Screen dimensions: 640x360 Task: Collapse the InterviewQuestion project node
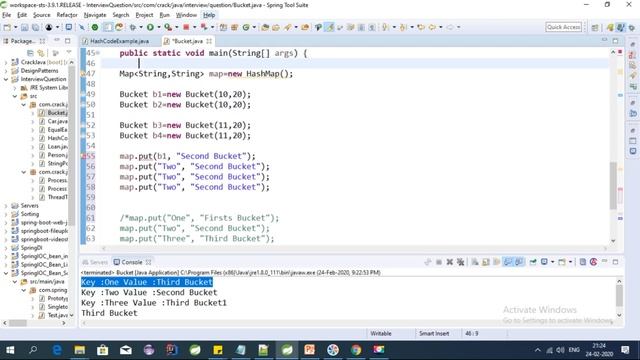[x=6, y=79]
